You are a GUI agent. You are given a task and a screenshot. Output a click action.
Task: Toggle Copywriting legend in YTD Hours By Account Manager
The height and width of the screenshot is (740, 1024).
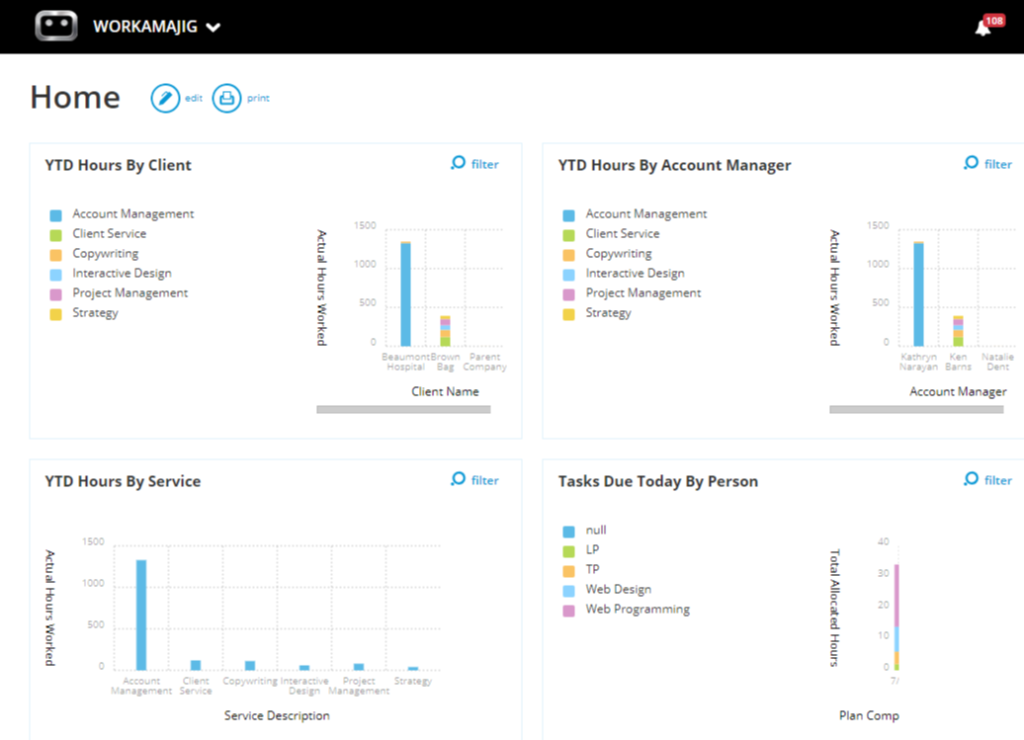pyautogui.click(x=618, y=254)
